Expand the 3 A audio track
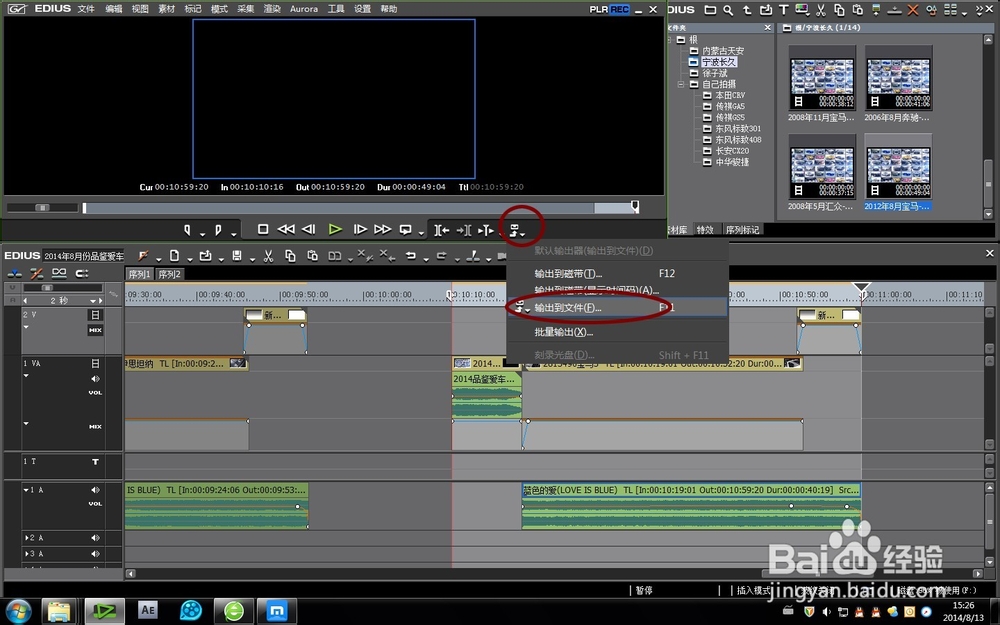The image size is (1000, 625). tap(27, 553)
